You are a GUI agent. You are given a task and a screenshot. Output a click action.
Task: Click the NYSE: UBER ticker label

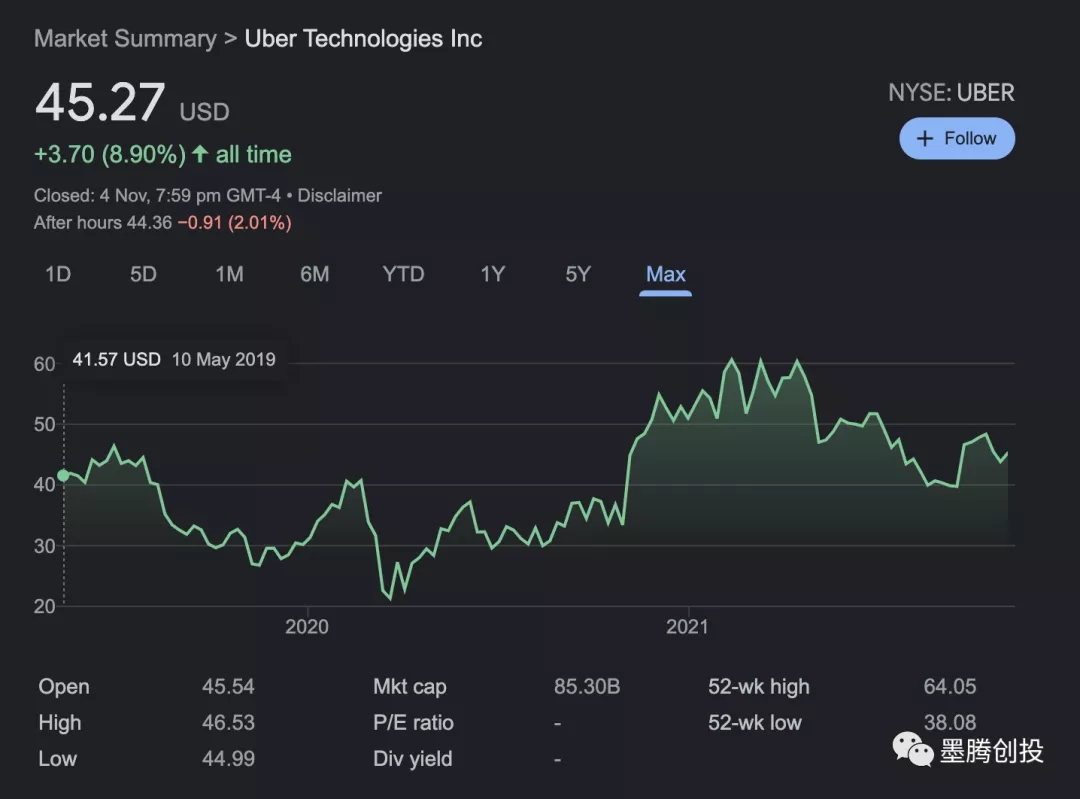[951, 93]
